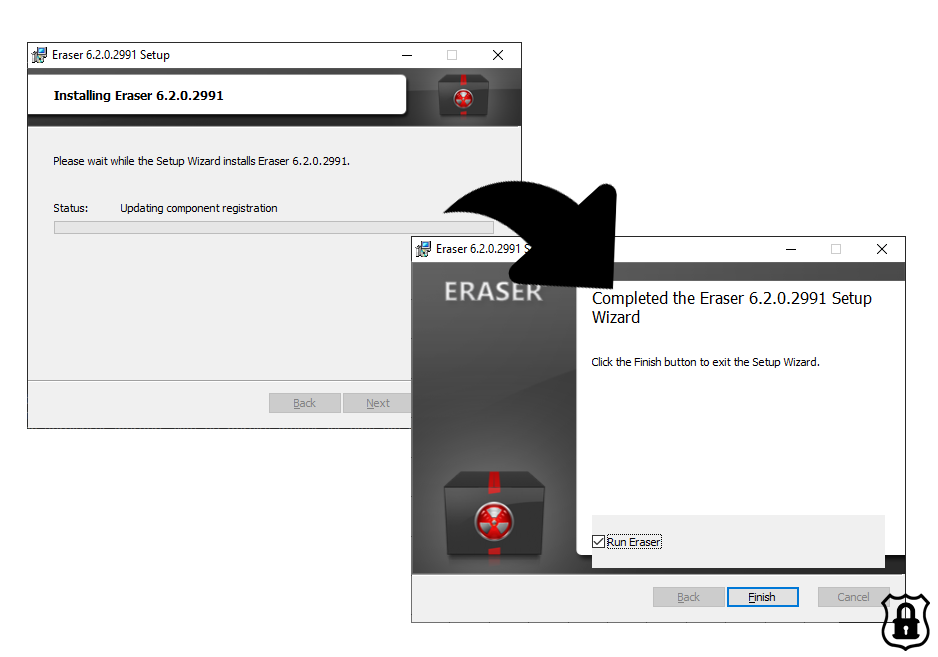Click the installation progress bar
The height and width of the screenshot is (657, 938).
(x=274, y=227)
